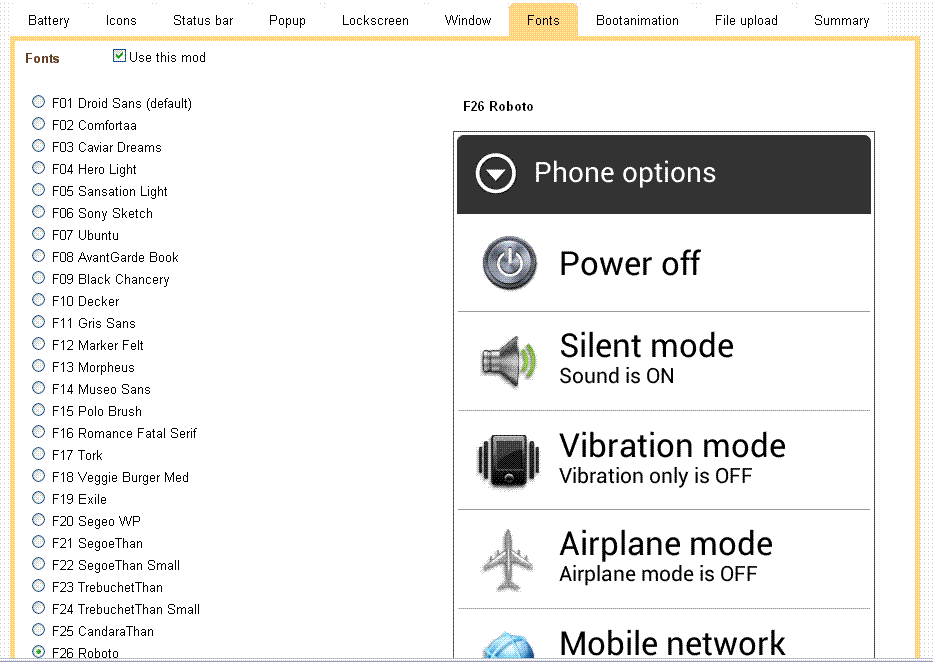Choose F18 Veggie Burger Med font
This screenshot has width=933, height=662.
39,476
